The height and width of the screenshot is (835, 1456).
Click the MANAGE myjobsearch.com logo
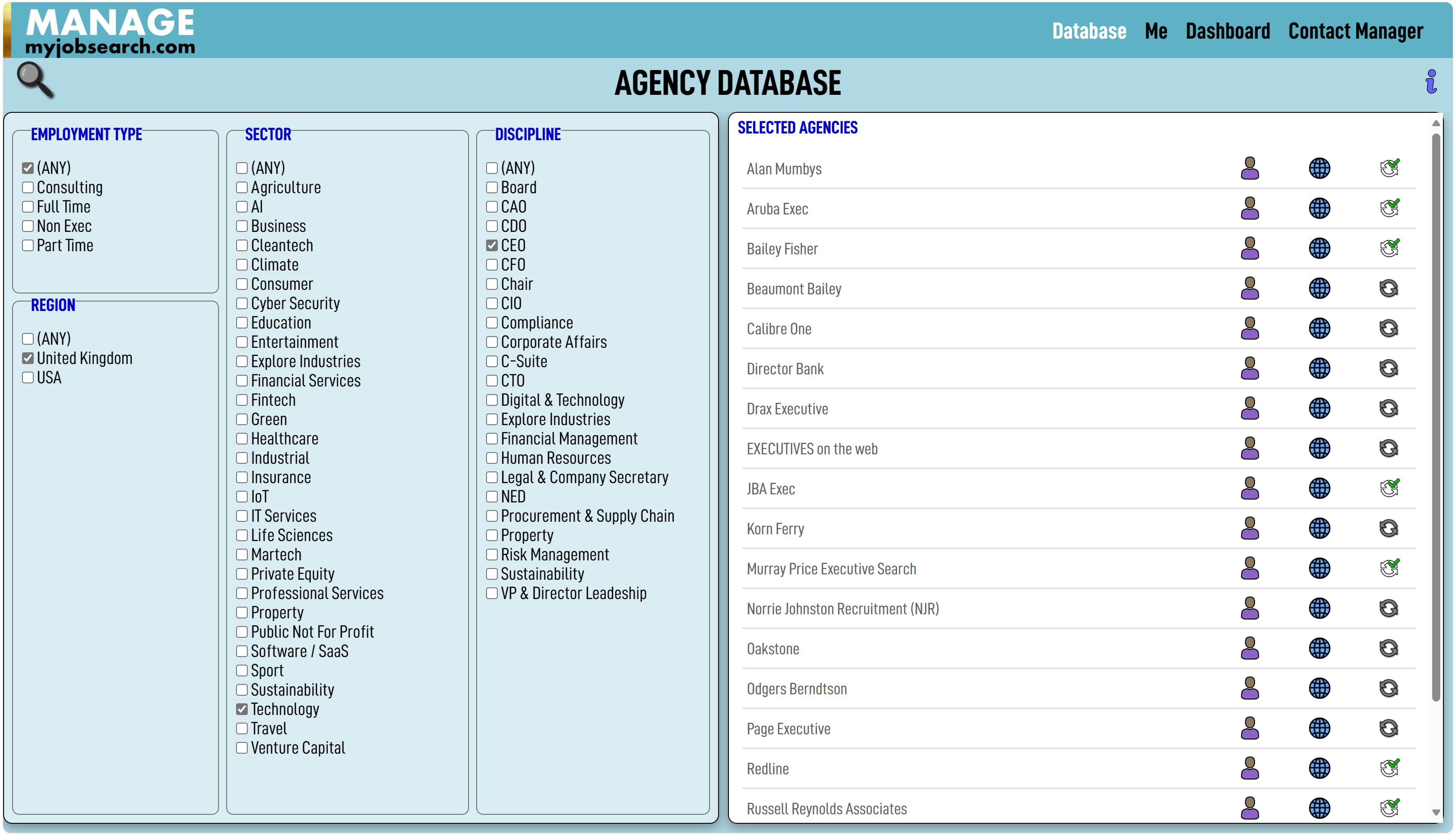click(x=110, y=31)
